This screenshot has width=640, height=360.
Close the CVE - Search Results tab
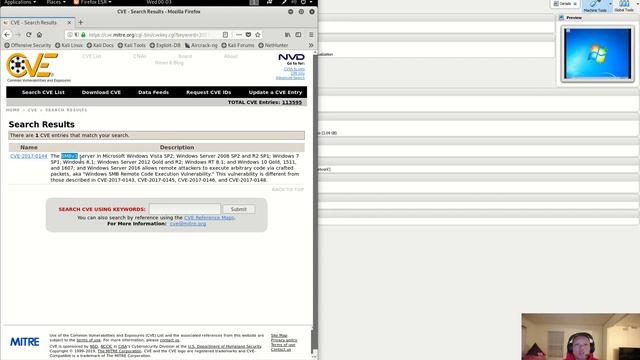pyautogui.click(x=69, y=22)
